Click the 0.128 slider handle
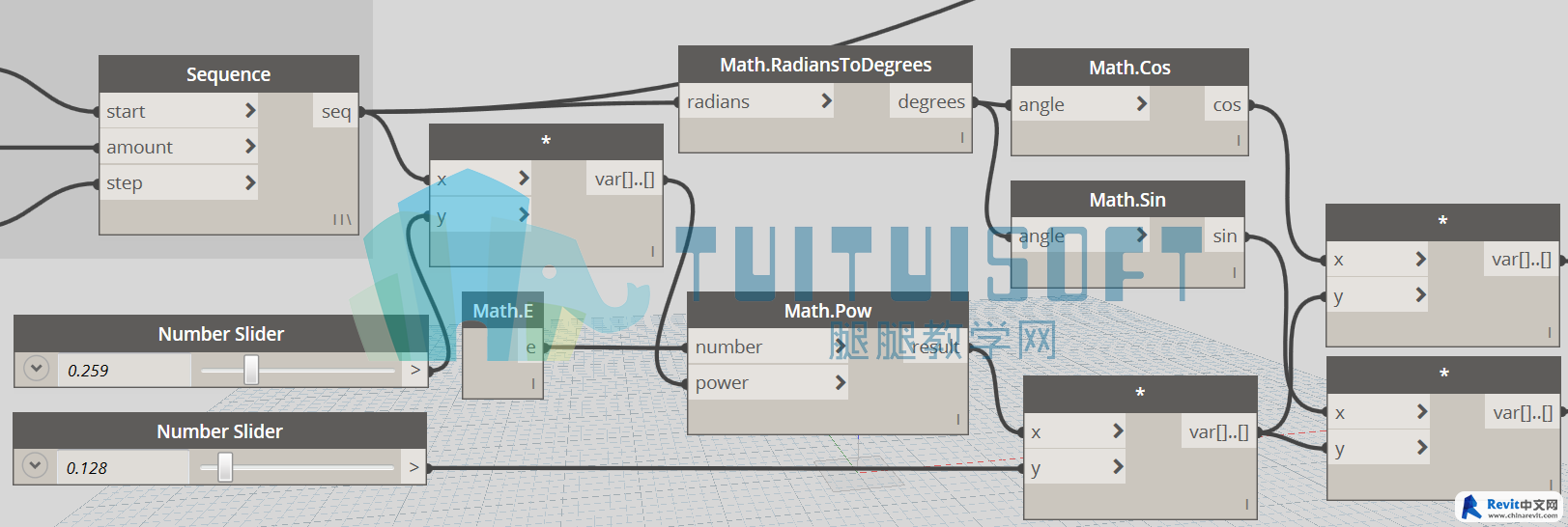 point(225,467)
